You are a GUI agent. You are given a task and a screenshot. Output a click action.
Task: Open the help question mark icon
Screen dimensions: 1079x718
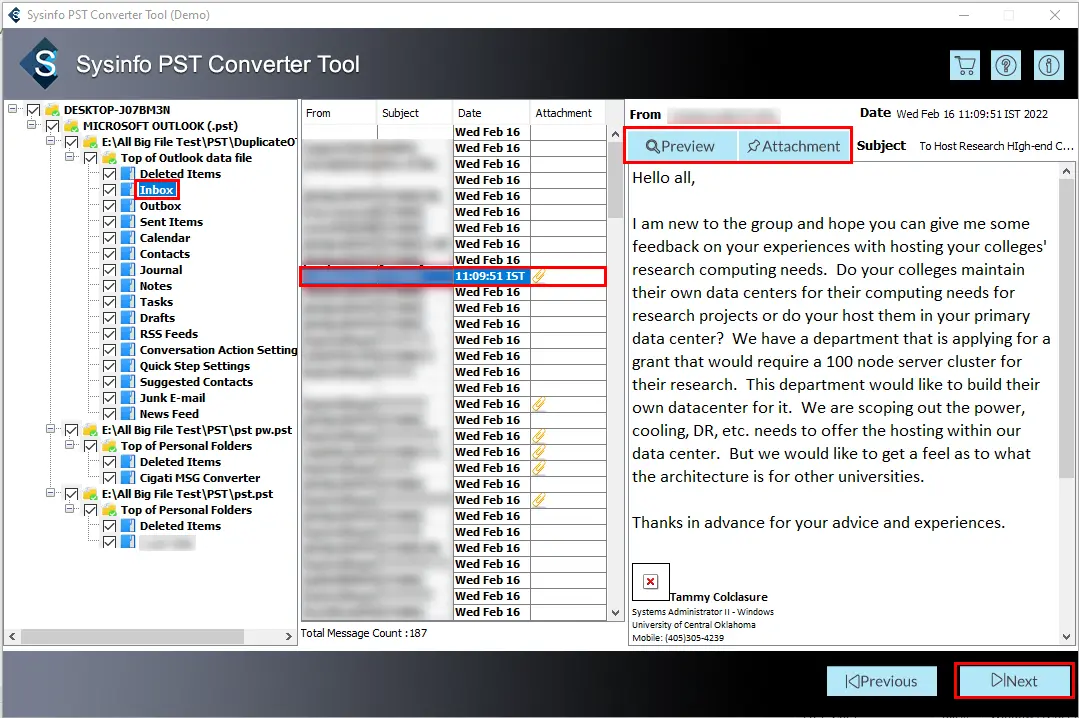click(1006, 66)
